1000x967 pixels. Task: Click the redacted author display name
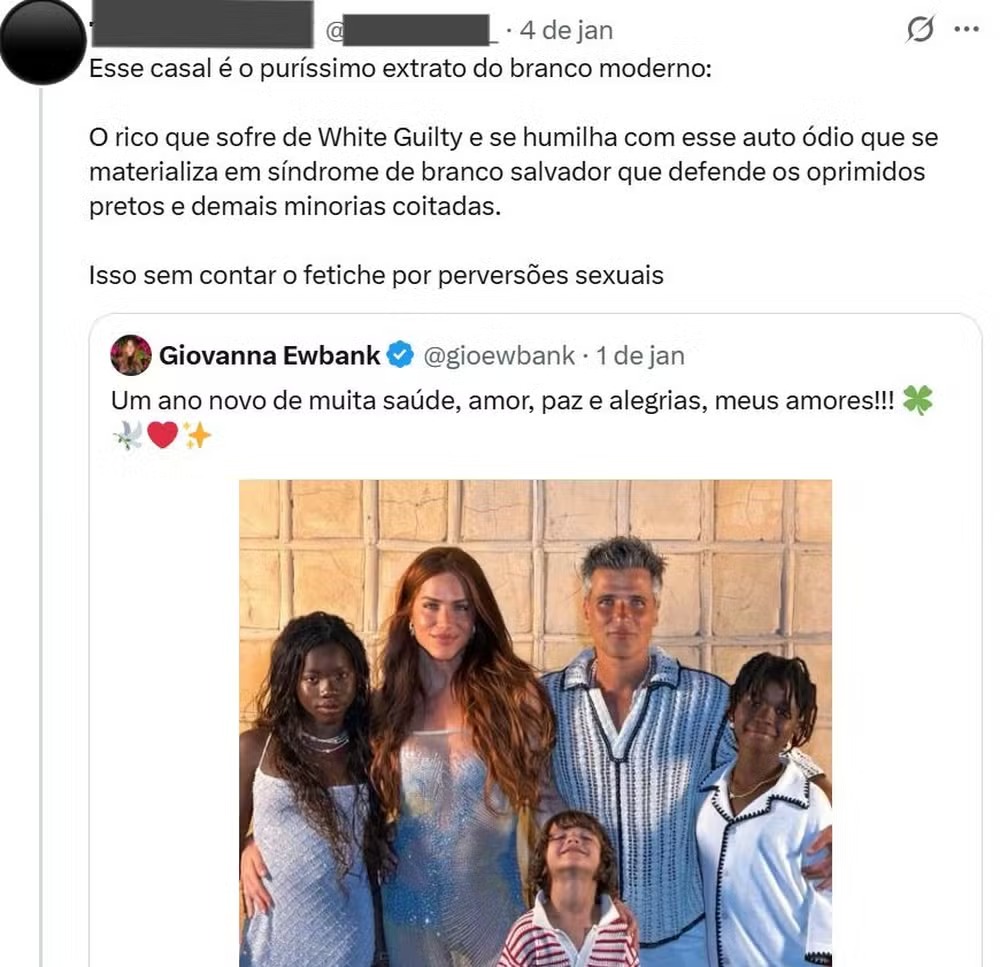click(x=202, y=24)
